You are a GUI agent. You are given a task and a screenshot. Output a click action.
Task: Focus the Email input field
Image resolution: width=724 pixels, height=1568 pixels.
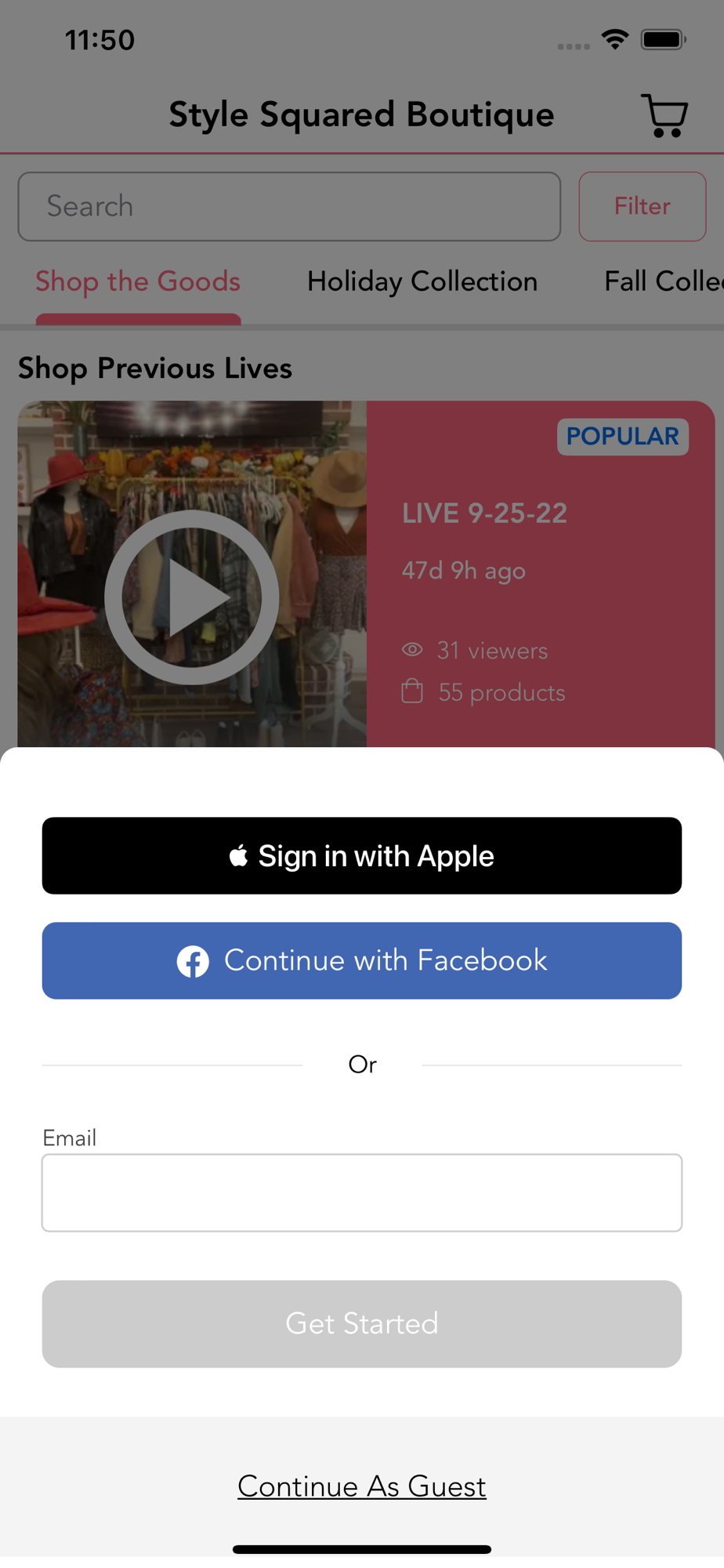click(x=362, y=1192)
